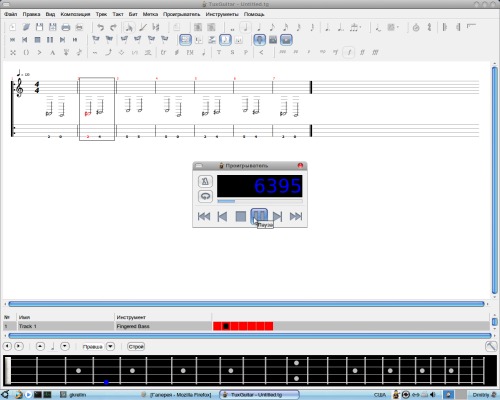
Task: Click the print icon in toolbar
Action: (66, 27)
